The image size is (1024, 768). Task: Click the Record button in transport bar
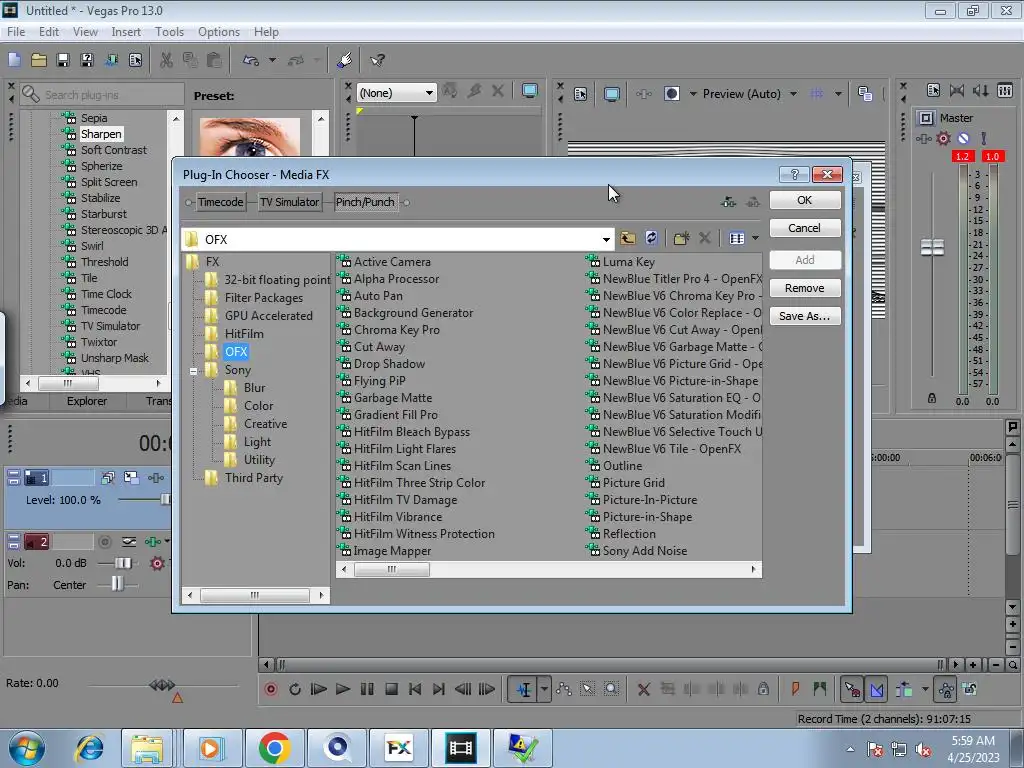point(270,689)
